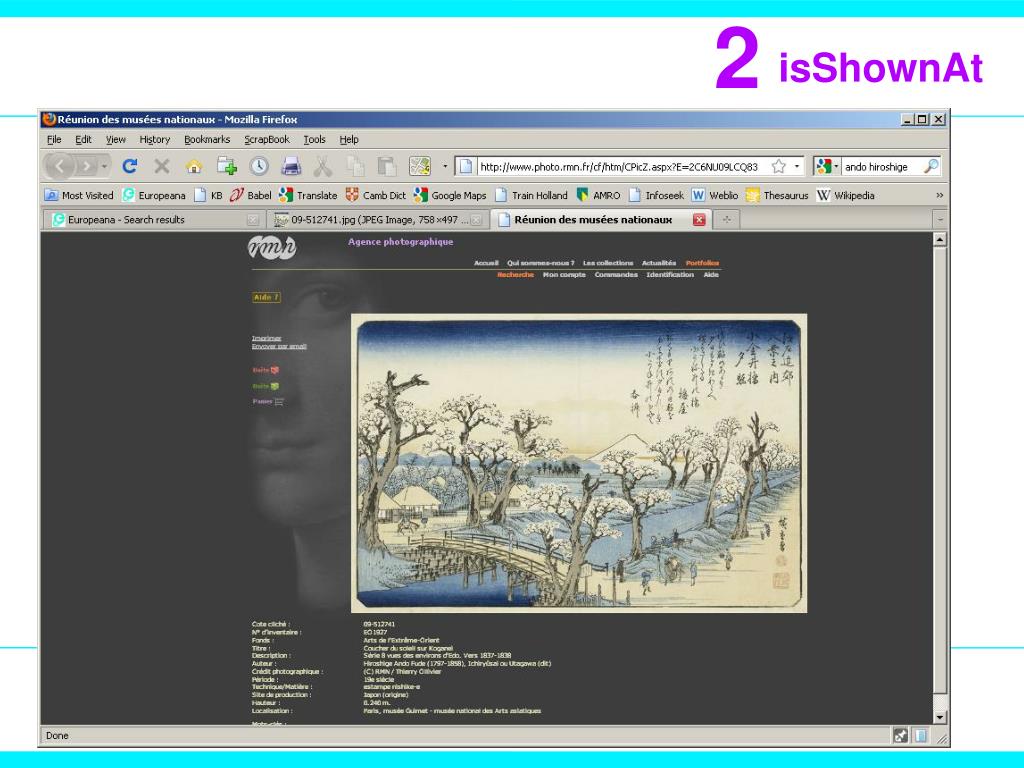Open the 'Identification' navigation link
The width and height of the screenshot is (1024, 768).
click(x=670, y=275)
